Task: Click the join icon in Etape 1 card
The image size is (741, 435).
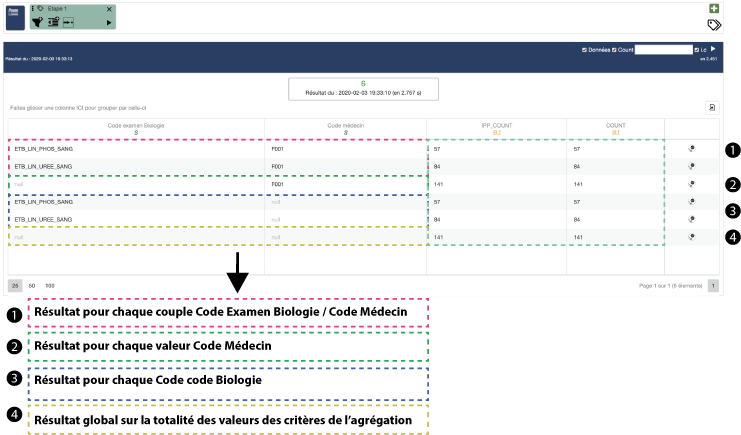Action: (x=68, y=21)
